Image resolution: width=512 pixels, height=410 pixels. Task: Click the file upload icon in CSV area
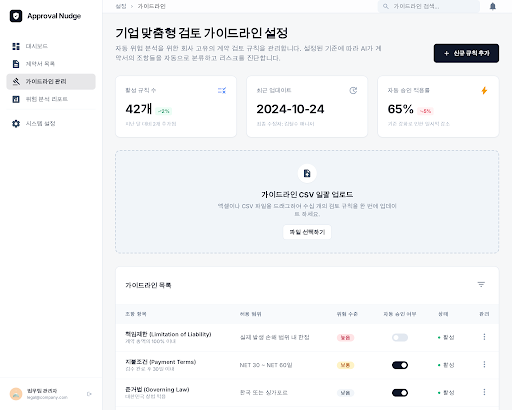click(307, 173)
